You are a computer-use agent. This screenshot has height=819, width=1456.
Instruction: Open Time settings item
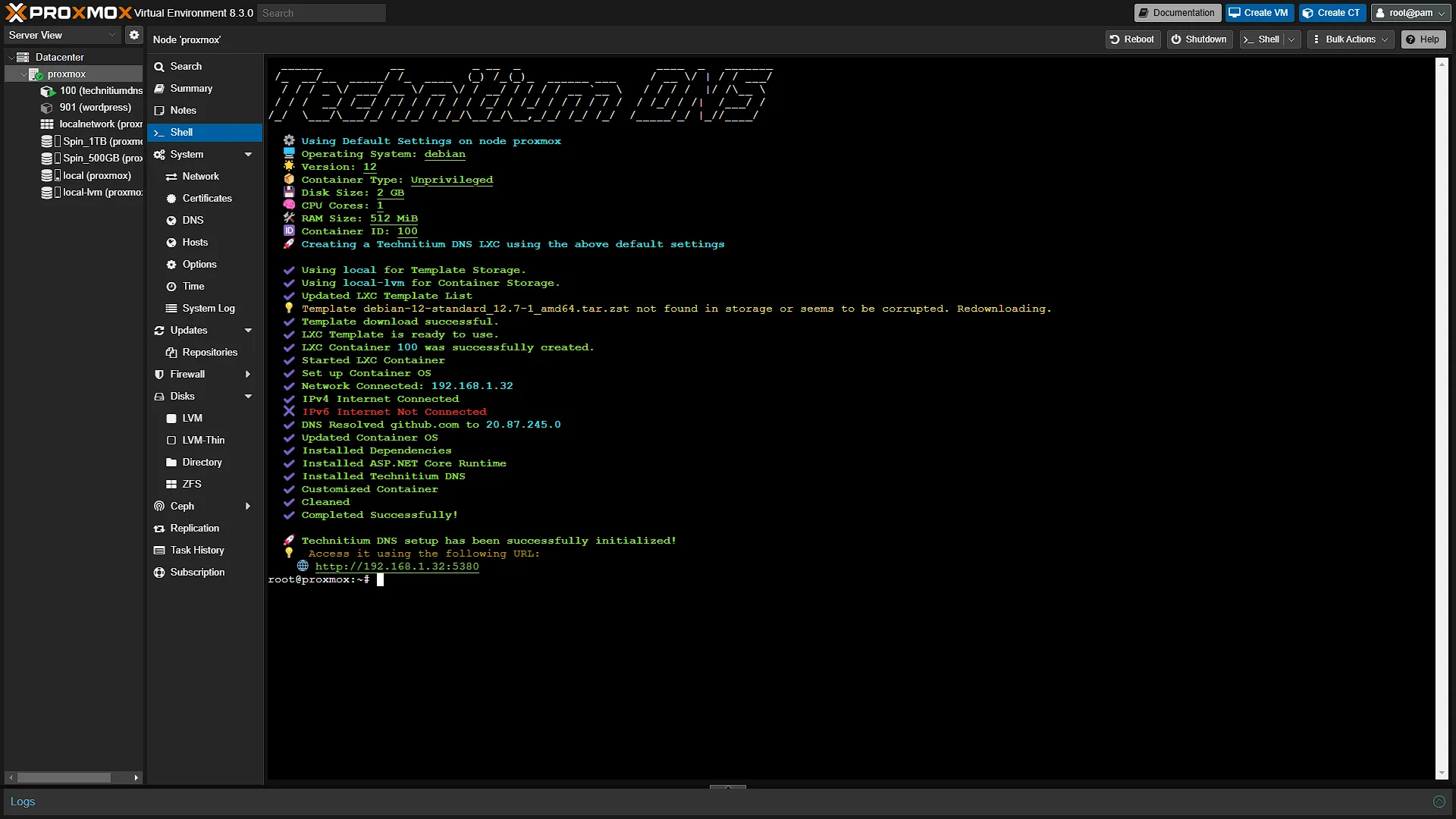[205, 287]
